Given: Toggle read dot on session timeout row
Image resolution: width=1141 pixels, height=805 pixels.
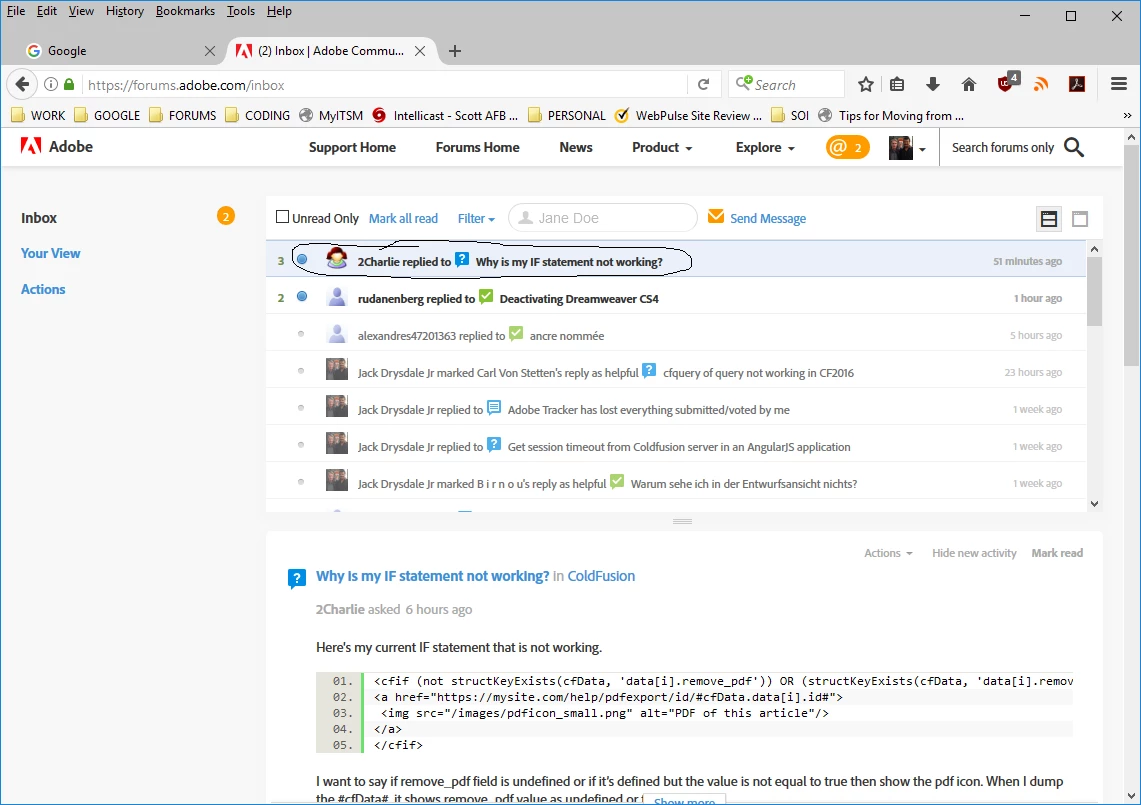Looking at the screenshot, I should 301,445.
